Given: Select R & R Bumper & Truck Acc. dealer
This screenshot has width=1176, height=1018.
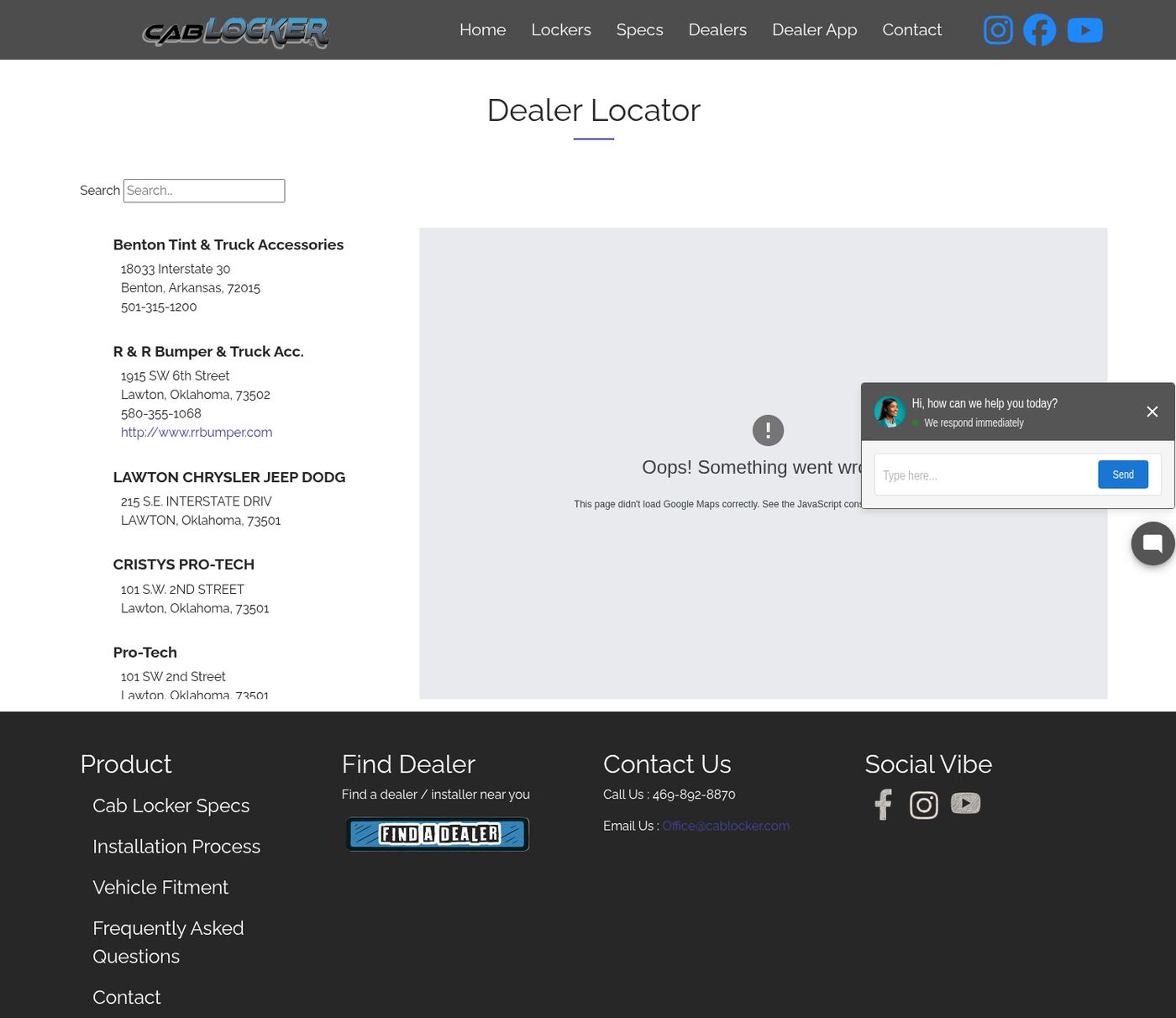Looking at the screenshot, I should [x=208, y=351].
